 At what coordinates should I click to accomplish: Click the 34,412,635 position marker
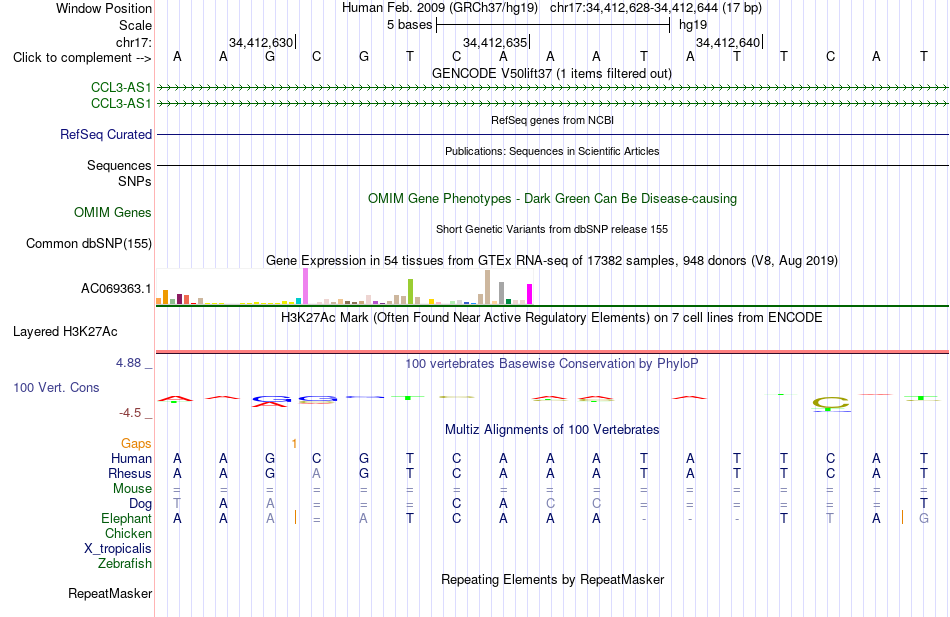495,42
